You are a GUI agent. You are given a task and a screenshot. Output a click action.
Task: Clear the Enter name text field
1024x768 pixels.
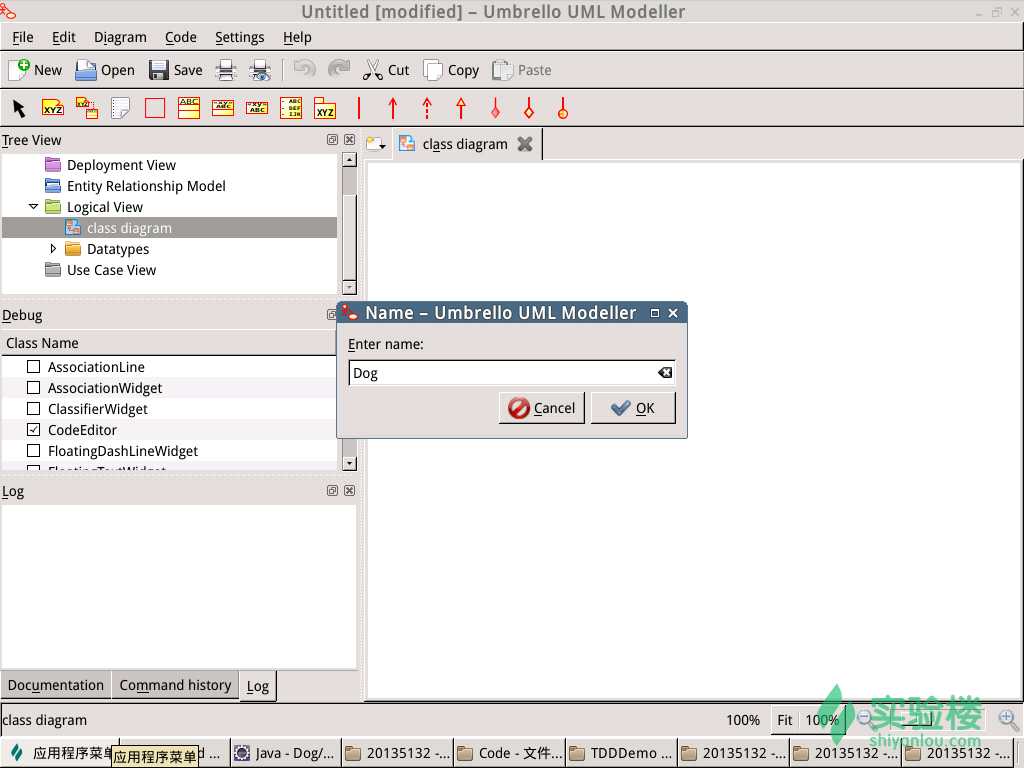tap(665, 372)
